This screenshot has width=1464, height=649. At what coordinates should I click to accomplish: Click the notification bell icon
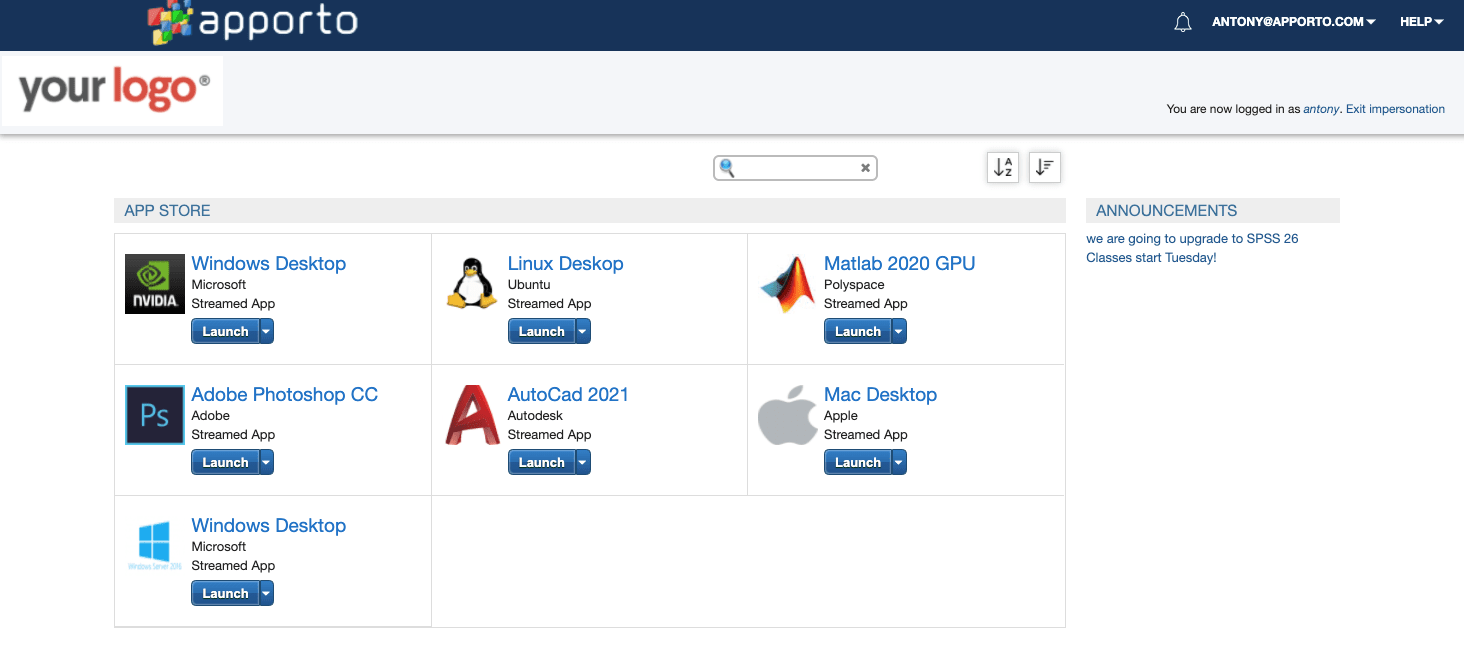tap(1183, 22)
